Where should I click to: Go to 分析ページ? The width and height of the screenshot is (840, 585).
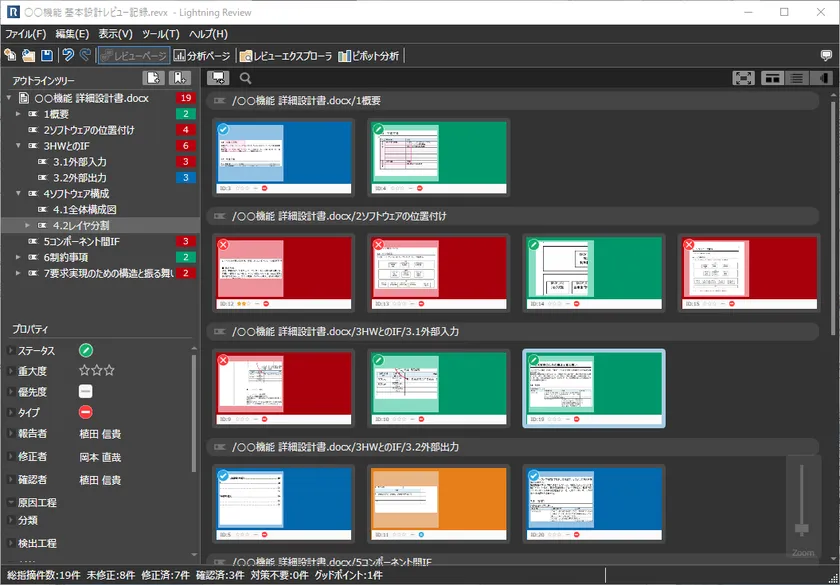click(x=201, y=56)
